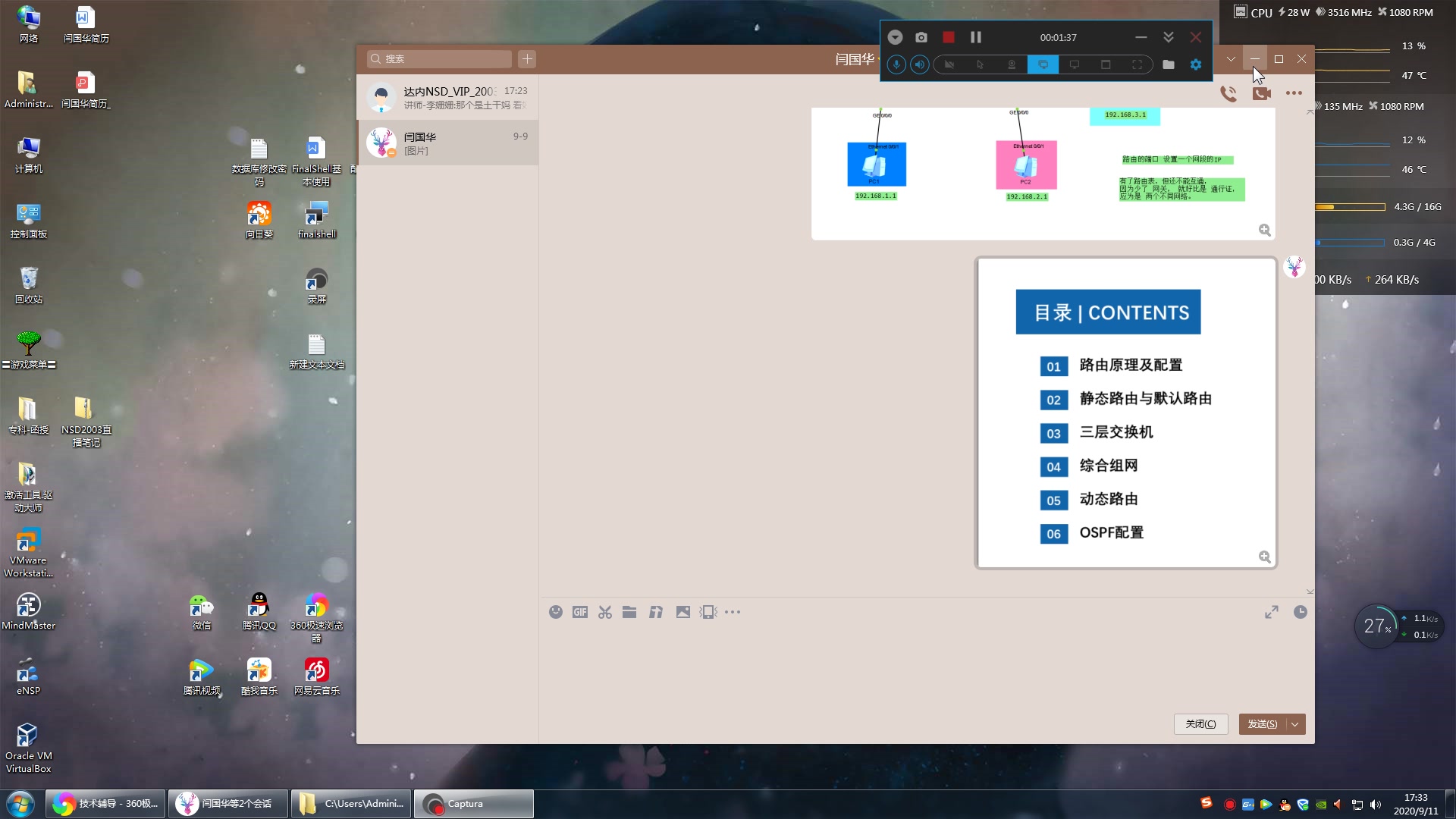1456x819 pixels.
Task: Click the send image icon
Action: pyautogui.click(x=682, y=612)
